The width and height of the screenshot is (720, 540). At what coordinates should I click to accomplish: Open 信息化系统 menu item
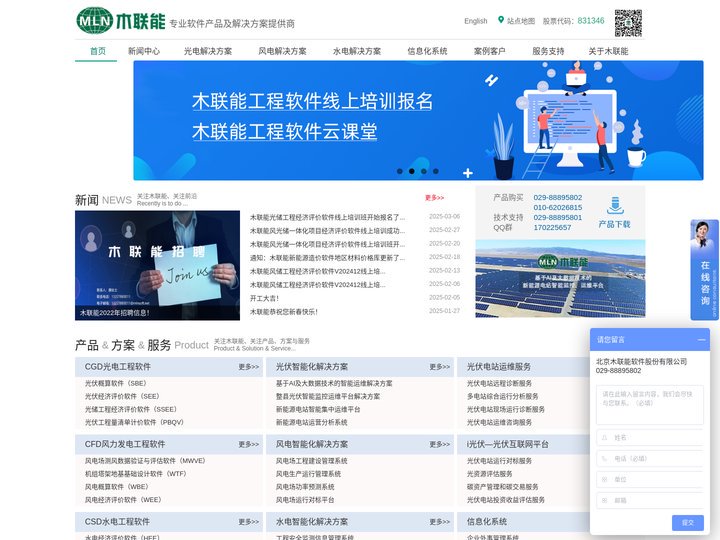pyautogui.click(x=427, y=51)
